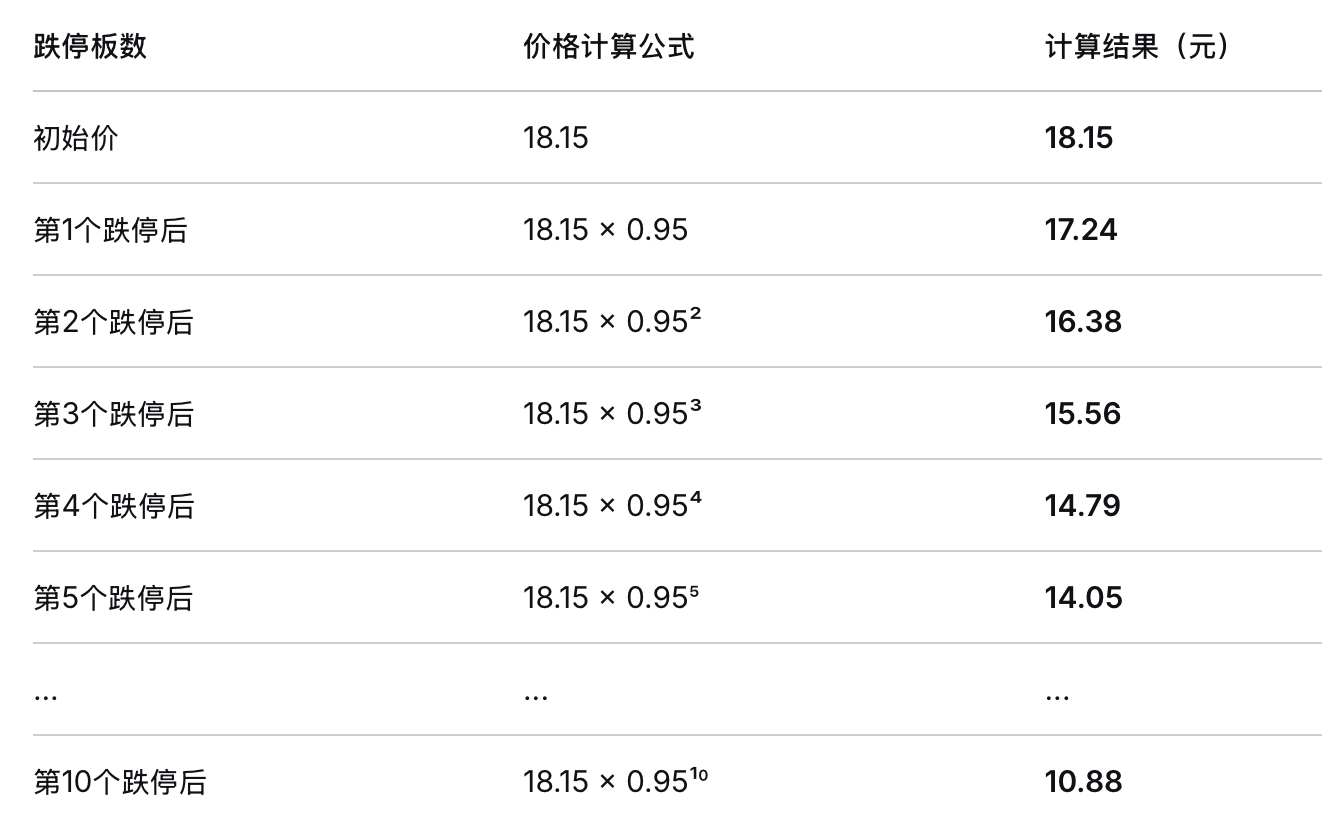1322x822 pixels.
Task: Click the bold 18.15 result for 初始价
Action: tap(1078, 138)
